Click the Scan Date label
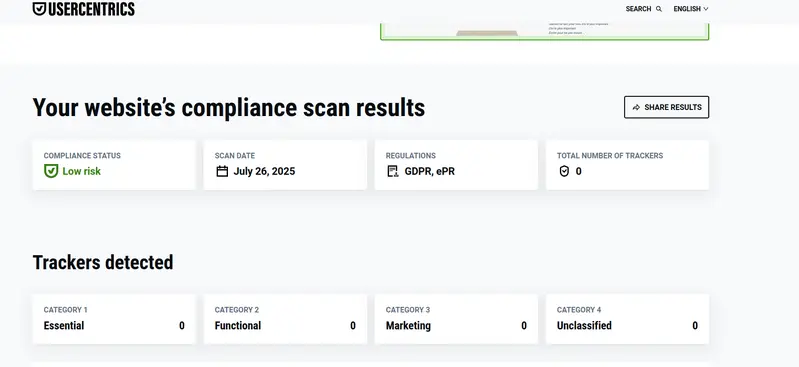This screenshot has height=367, width=799. (x=235, y=155)
